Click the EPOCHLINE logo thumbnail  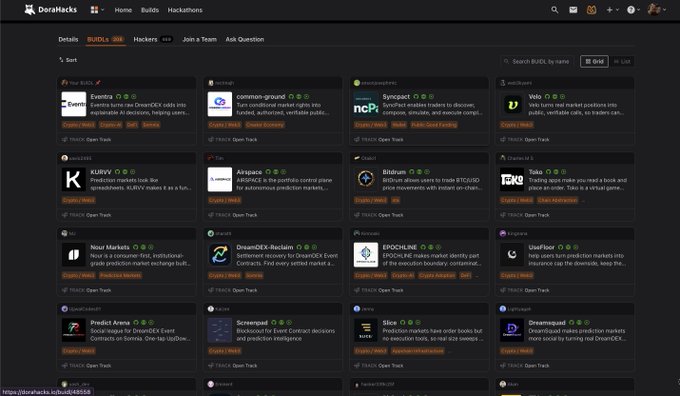point(366,255)
